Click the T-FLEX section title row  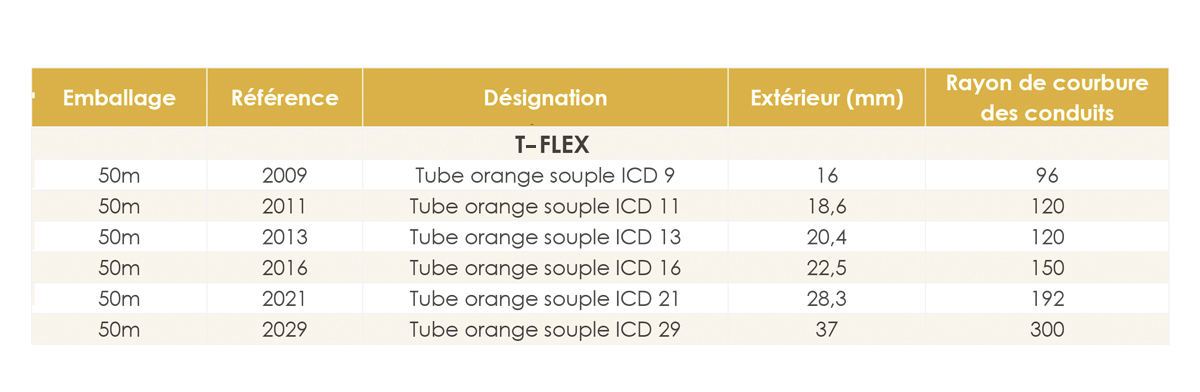600,144
